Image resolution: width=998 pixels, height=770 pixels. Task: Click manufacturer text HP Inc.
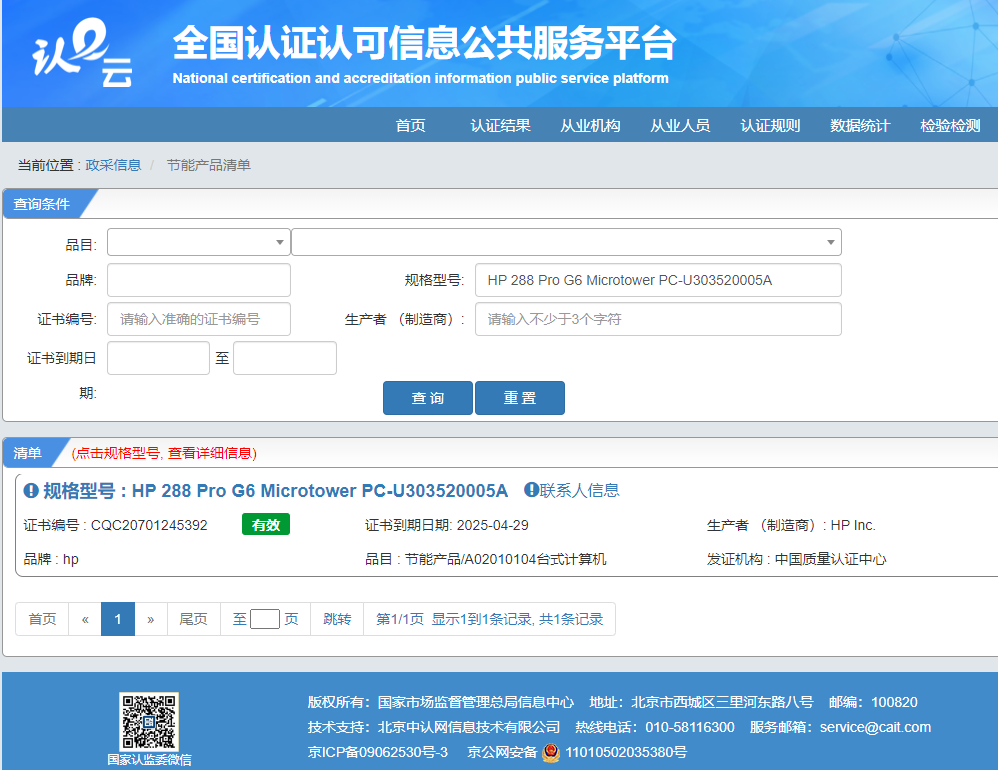[x=853, y=525]
